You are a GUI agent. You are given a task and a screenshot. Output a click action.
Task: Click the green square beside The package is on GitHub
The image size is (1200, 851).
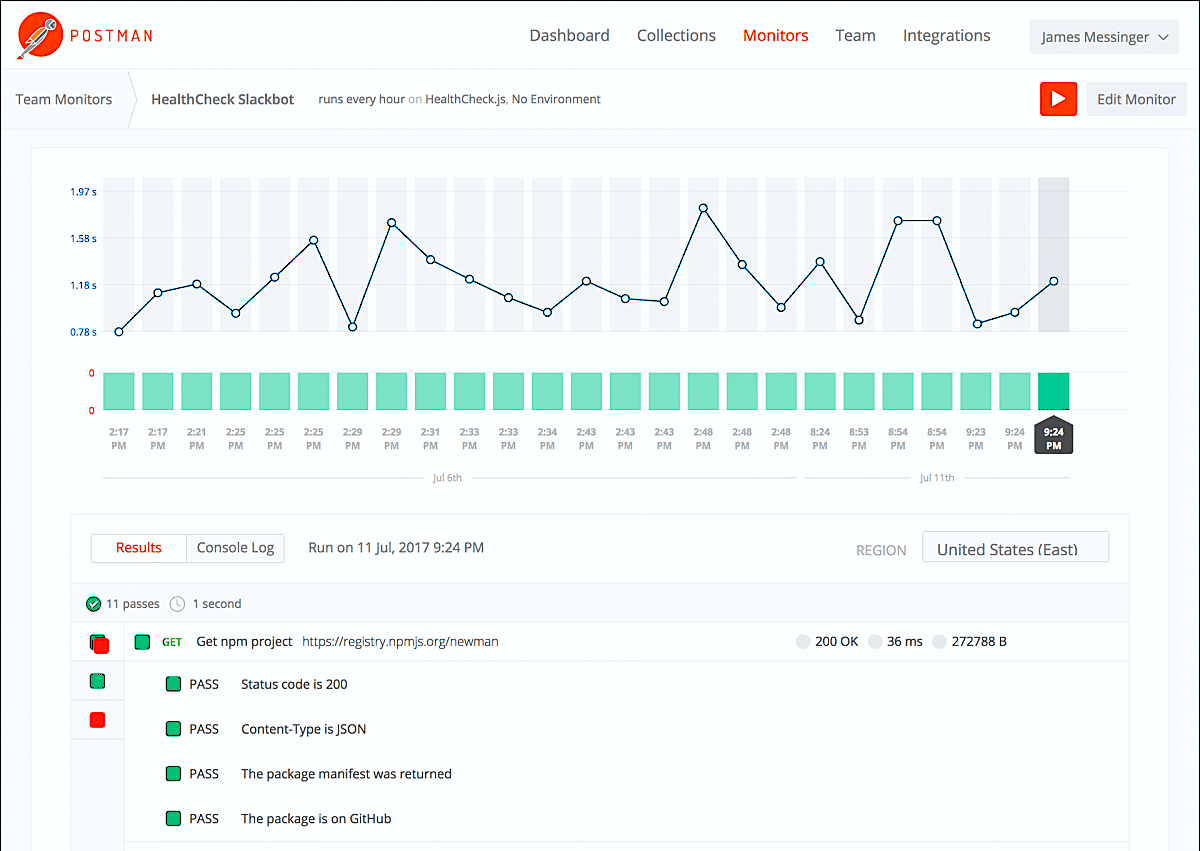coord(173,818)
